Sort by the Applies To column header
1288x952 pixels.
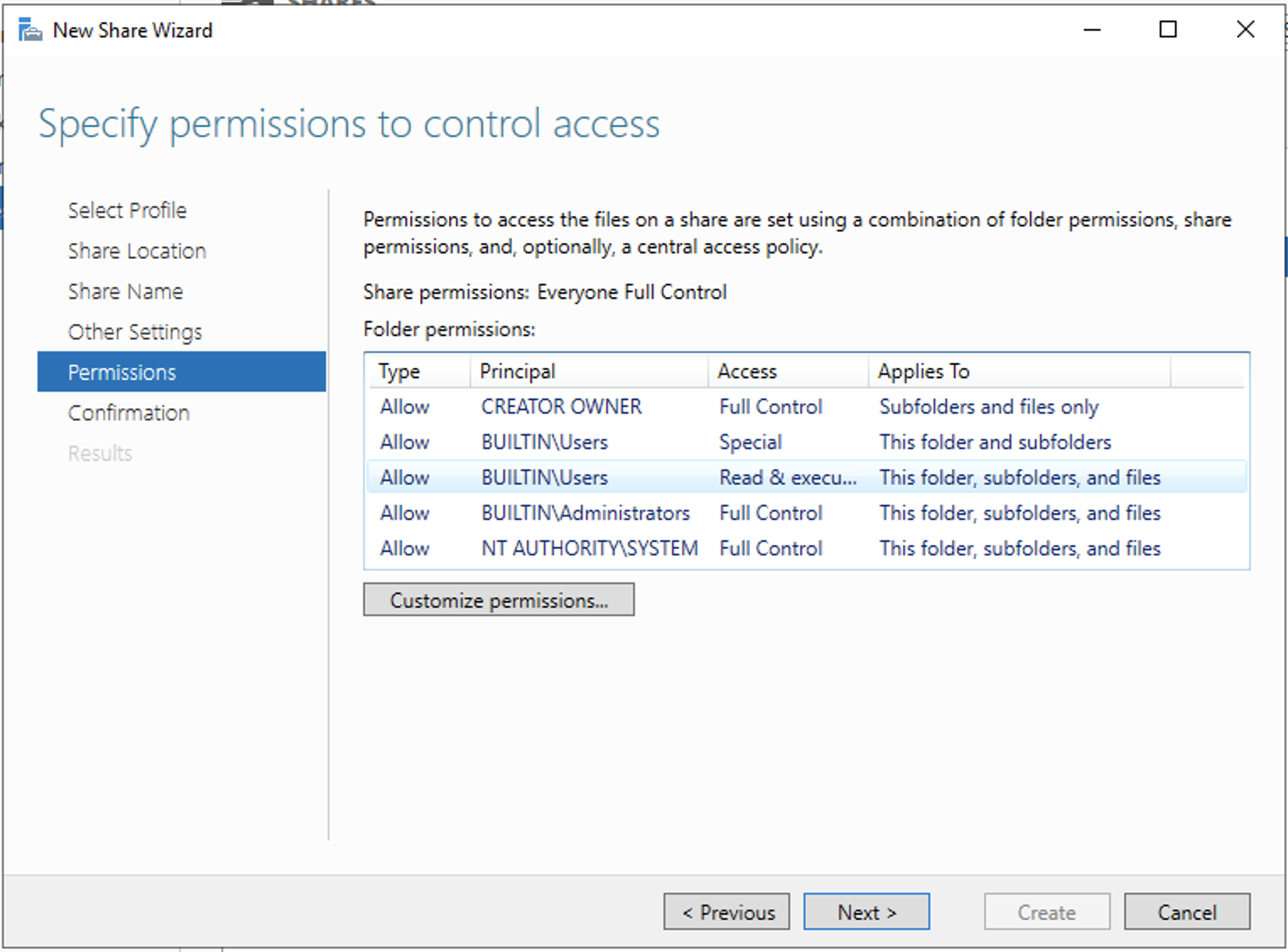tap(923, 371)
